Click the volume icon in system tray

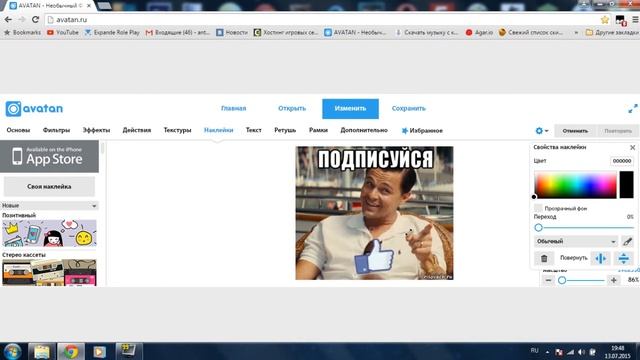click(x=581, y=352)
